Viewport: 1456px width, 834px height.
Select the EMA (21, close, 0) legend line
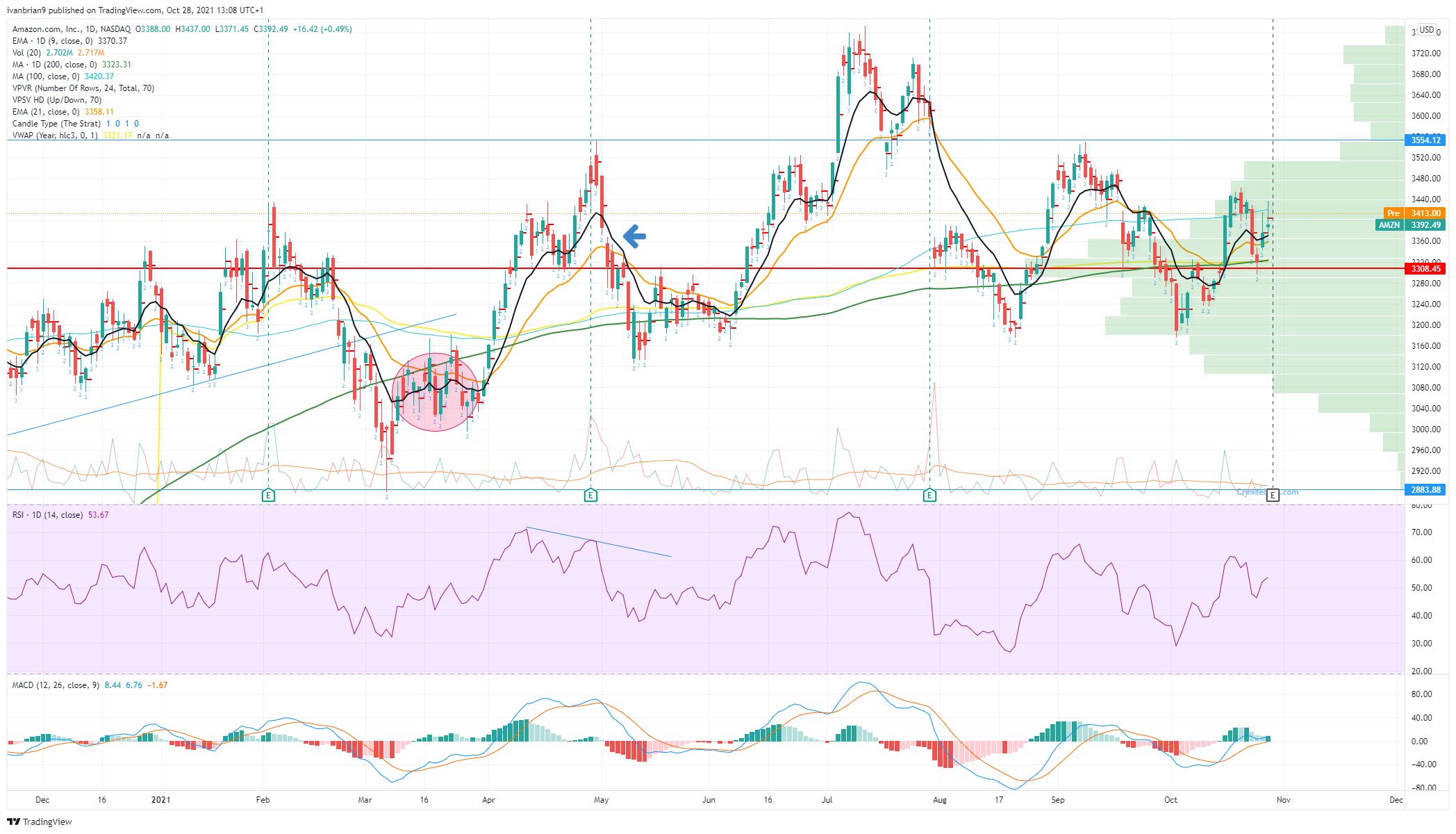(63, 112)
